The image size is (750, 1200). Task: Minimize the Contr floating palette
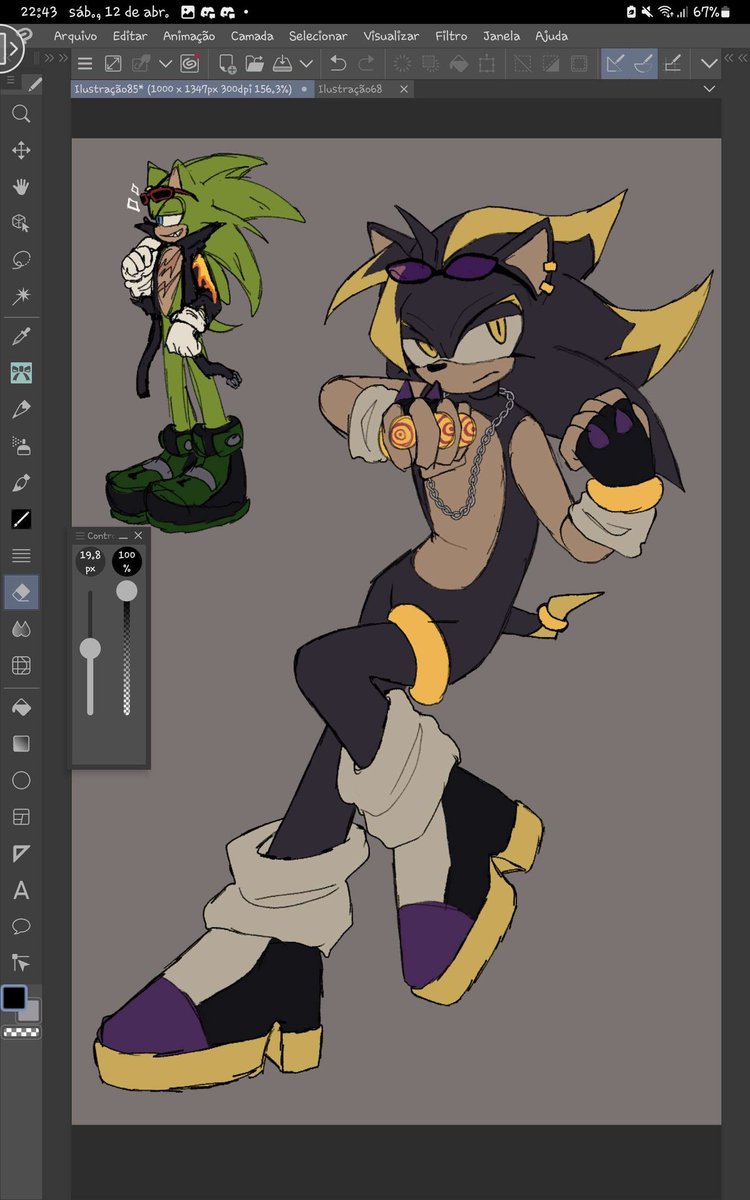122,536
